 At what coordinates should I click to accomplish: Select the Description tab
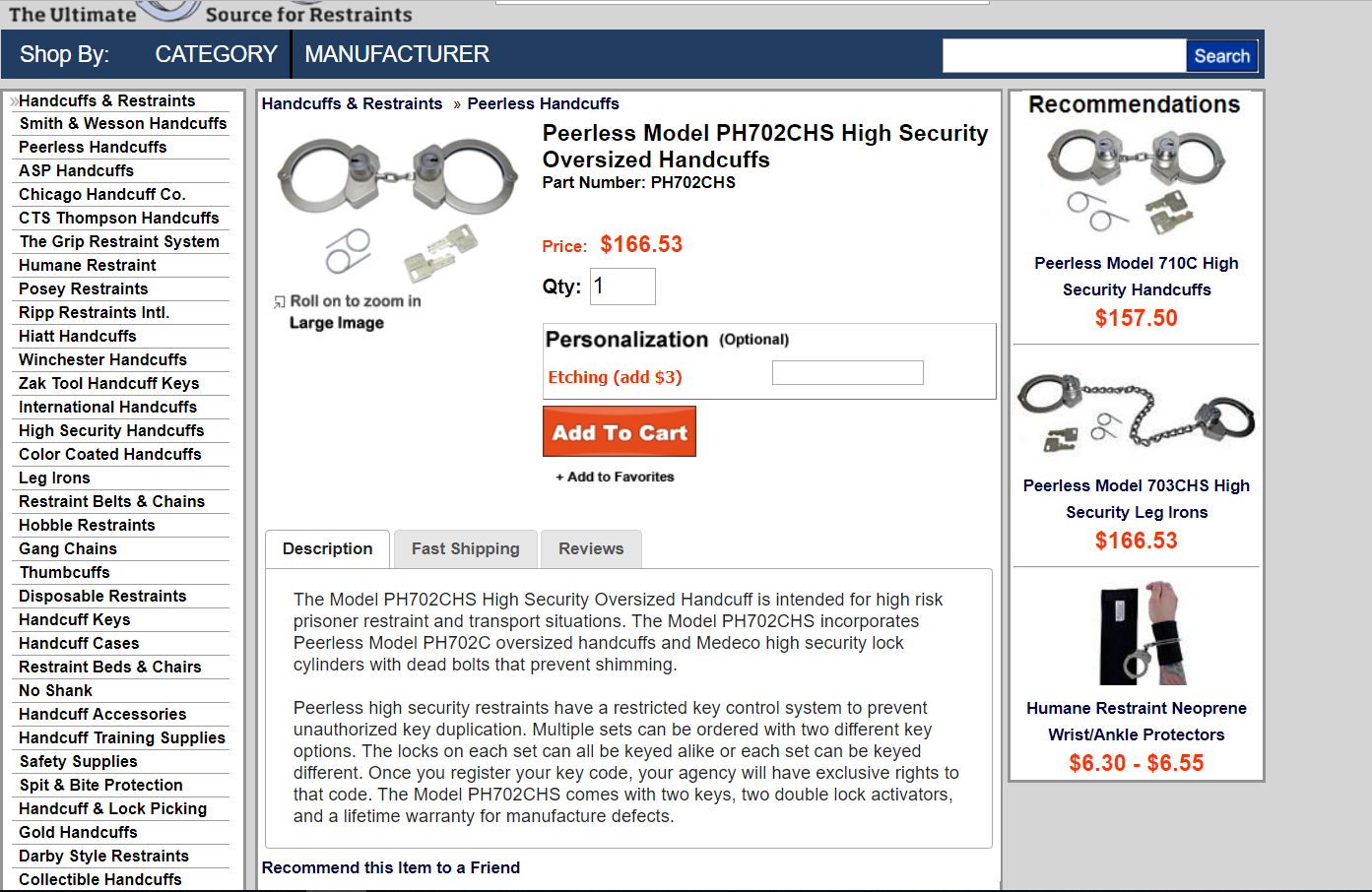point(328,549)
